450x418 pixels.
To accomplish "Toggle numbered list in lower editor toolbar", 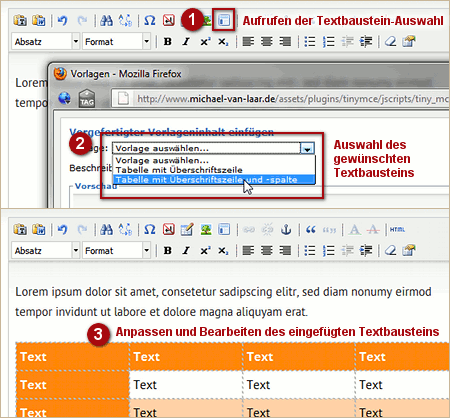I will click(x=328, y=250).
